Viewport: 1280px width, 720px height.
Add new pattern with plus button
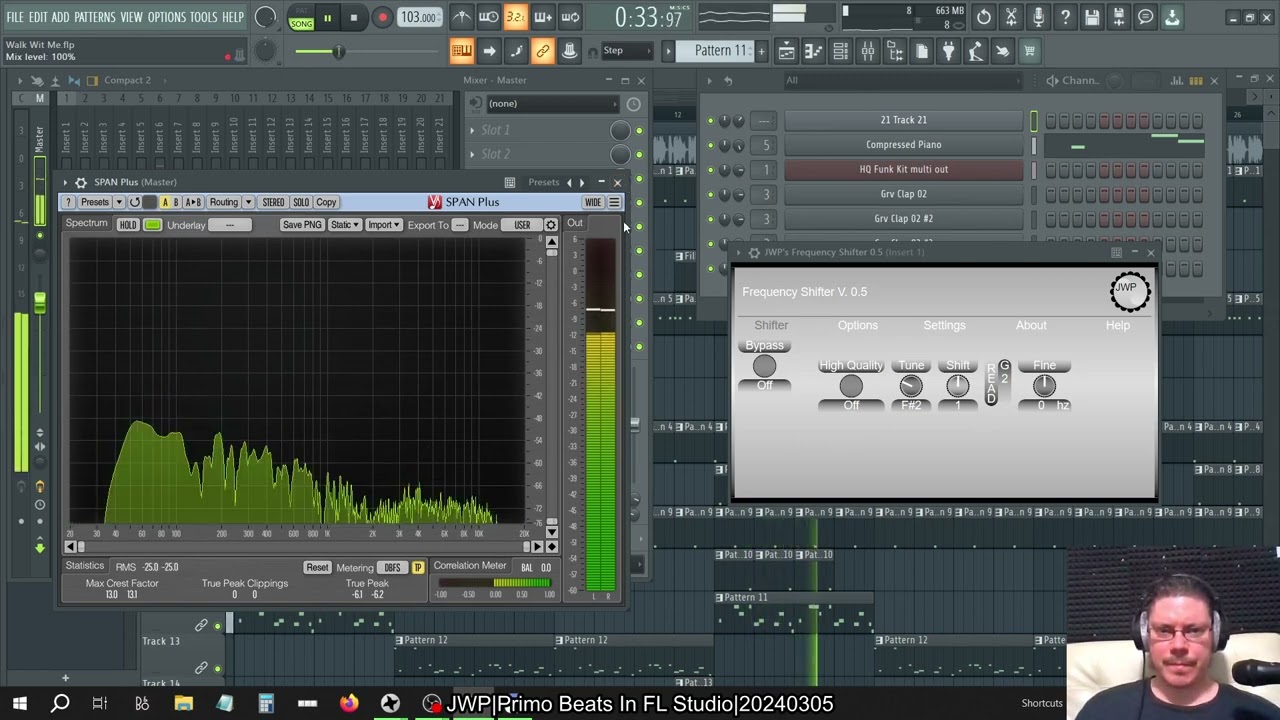point(761,51)
